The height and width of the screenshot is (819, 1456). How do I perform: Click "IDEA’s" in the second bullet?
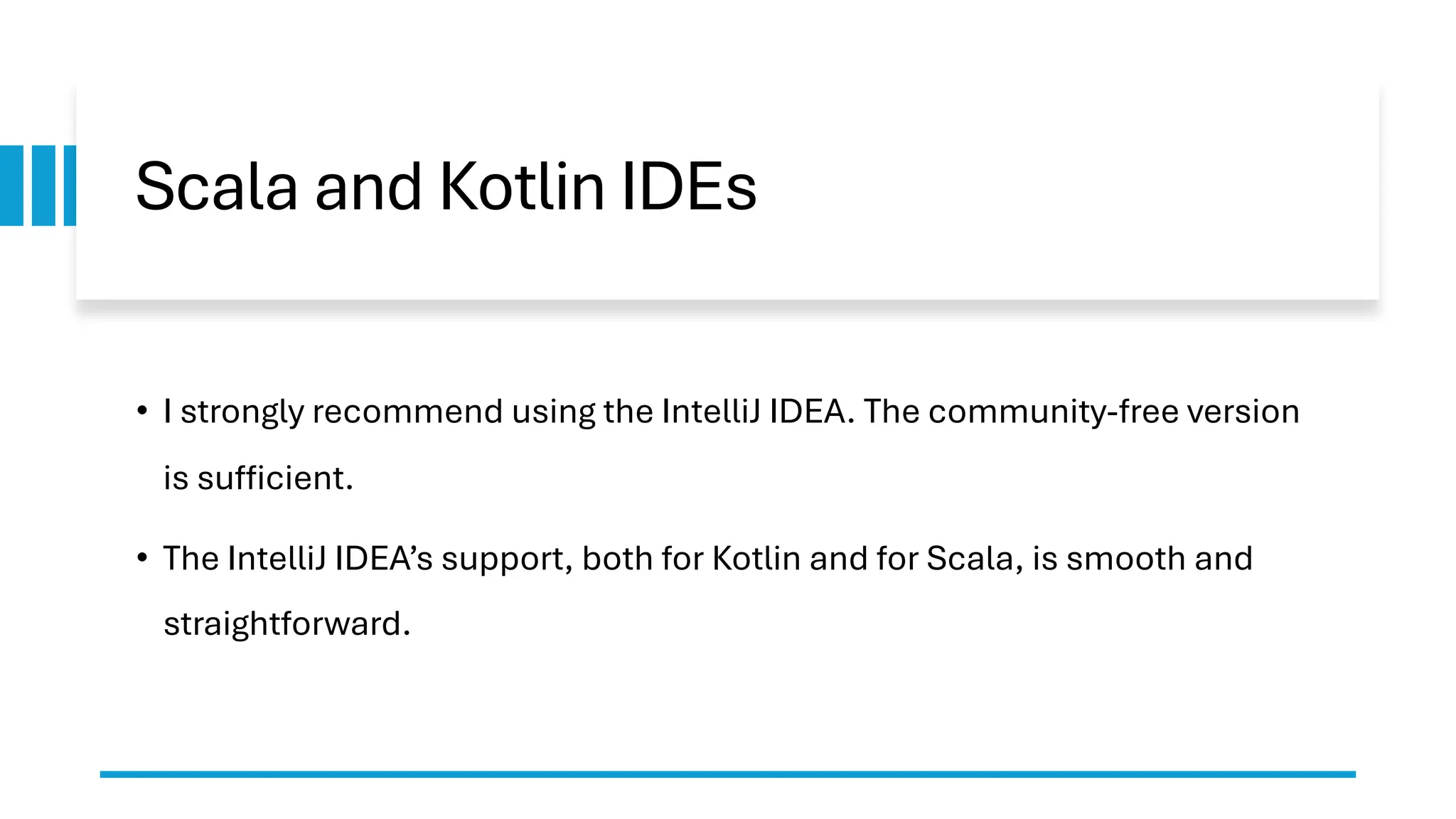pos(383,558)
